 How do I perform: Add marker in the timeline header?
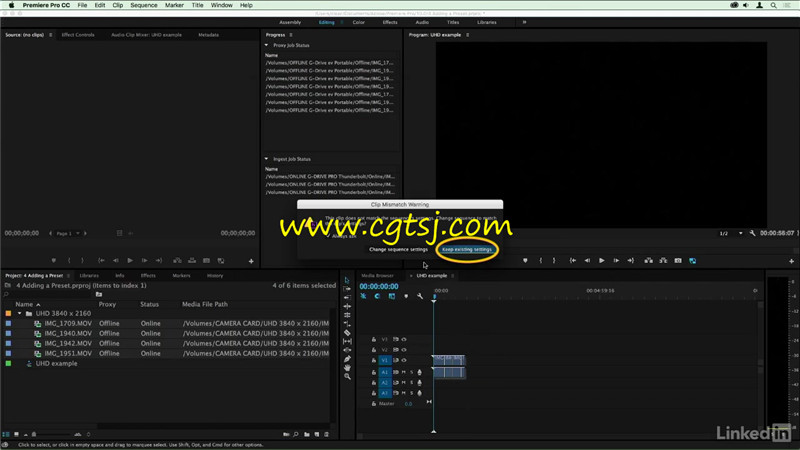click(406, 296)
